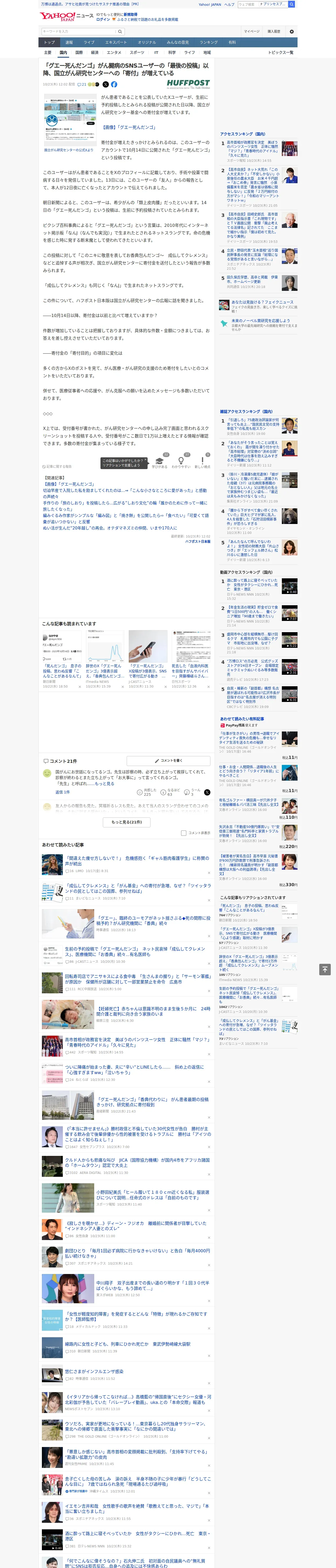Click video thumbnail for 酒に酔って路上に寝そべっていたか
Image resolution: width=336 pixels, height=1568 pixels.
pos(290,586)
